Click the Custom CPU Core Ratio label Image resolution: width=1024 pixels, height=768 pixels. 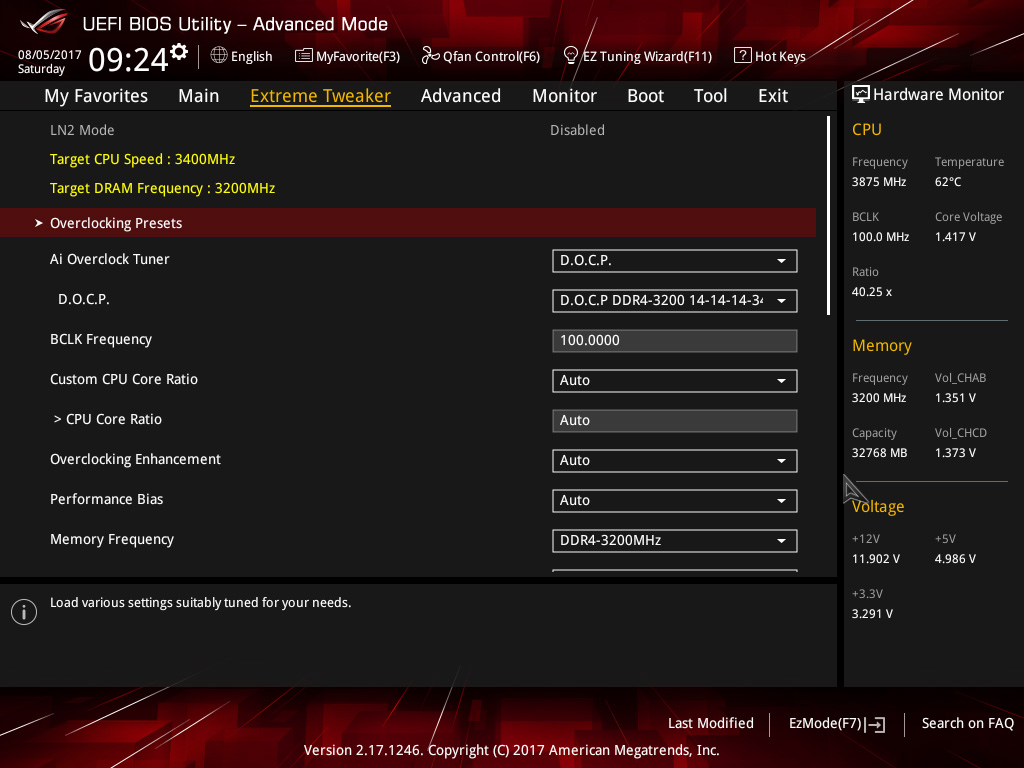coord(123,379)
